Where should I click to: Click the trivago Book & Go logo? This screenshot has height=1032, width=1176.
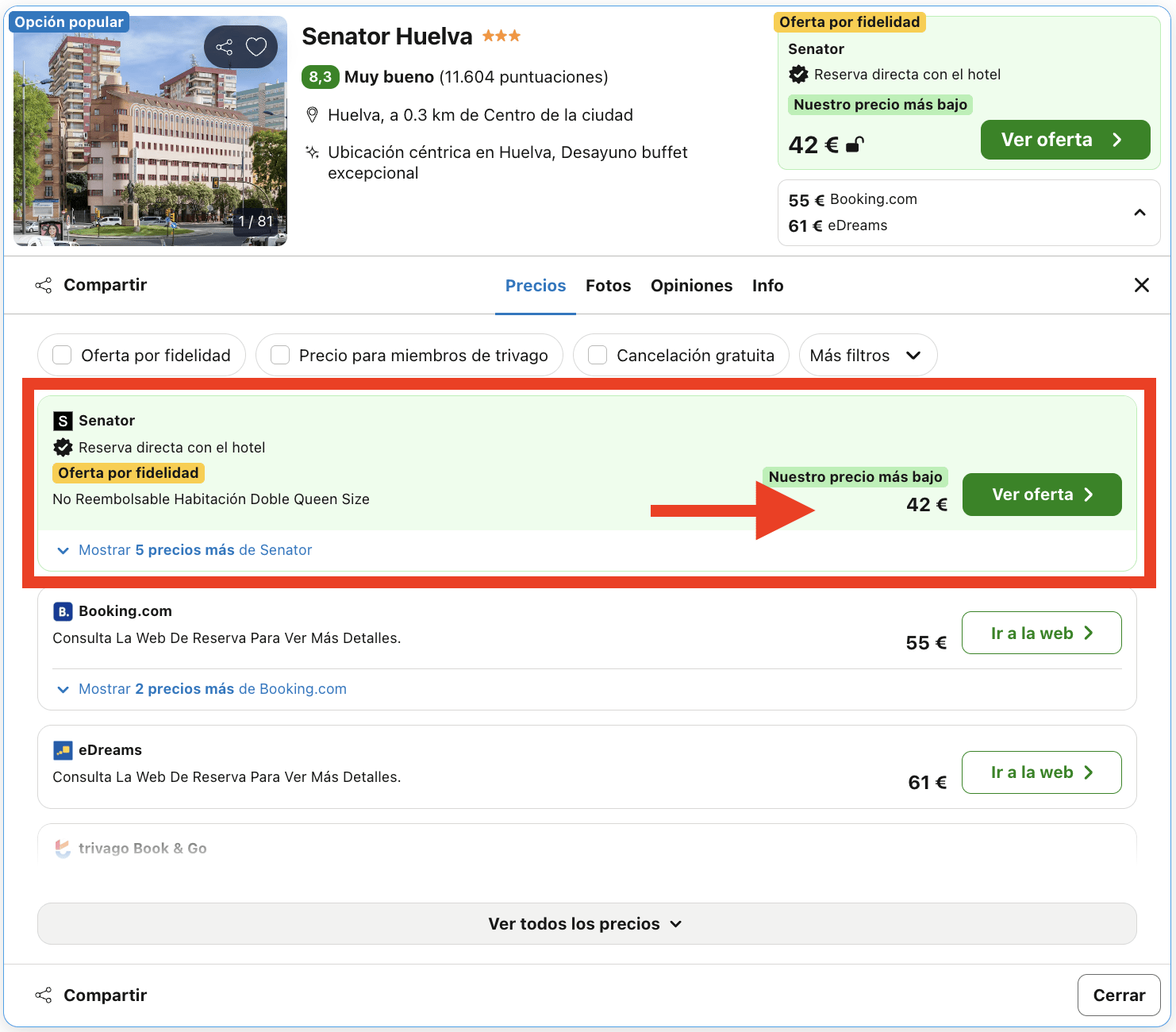point(63,848)
